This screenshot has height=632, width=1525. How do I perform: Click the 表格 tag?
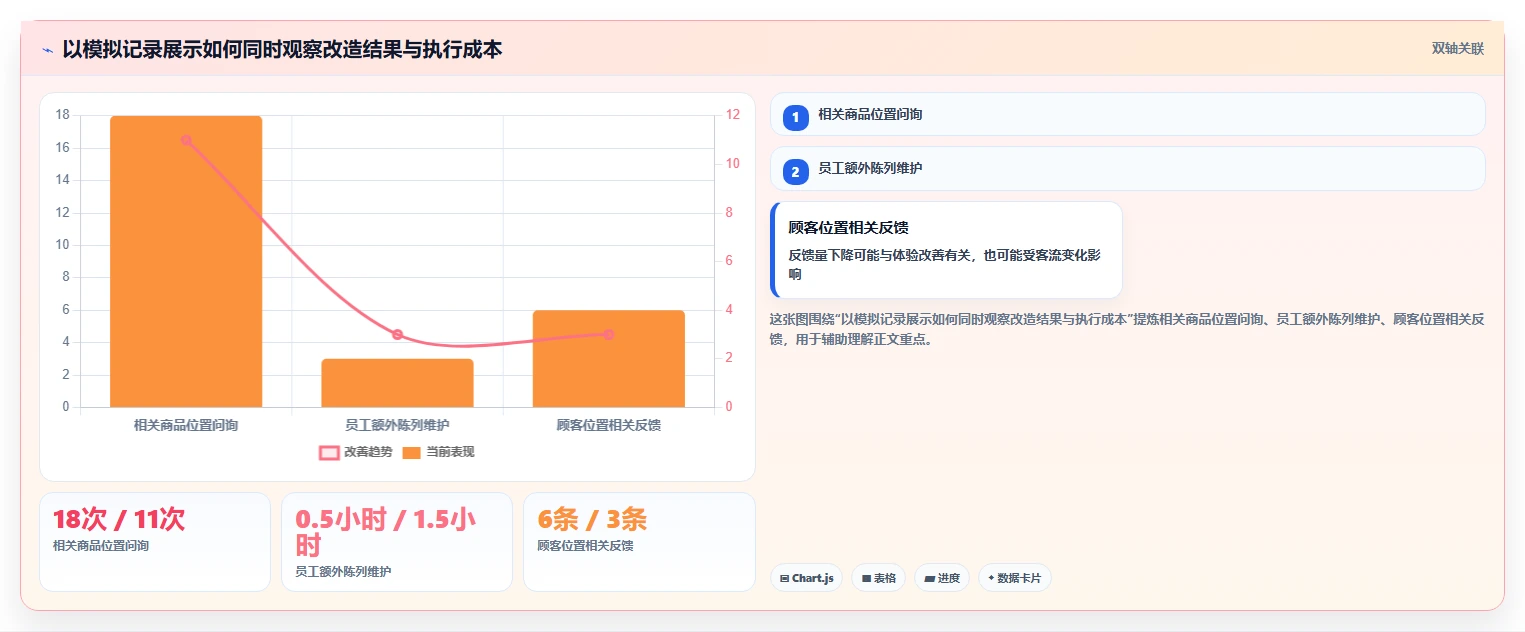pos(878,578)
